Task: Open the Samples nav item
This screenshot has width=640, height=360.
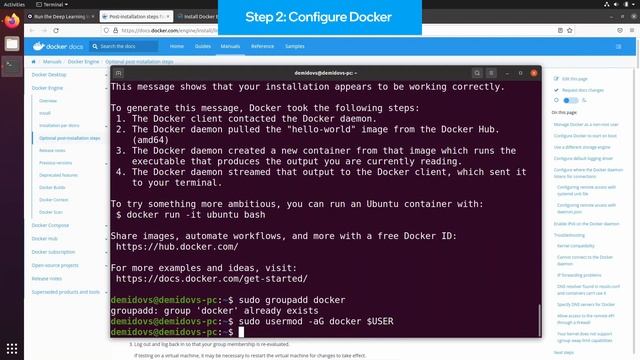Action: [x=295, y=46]
